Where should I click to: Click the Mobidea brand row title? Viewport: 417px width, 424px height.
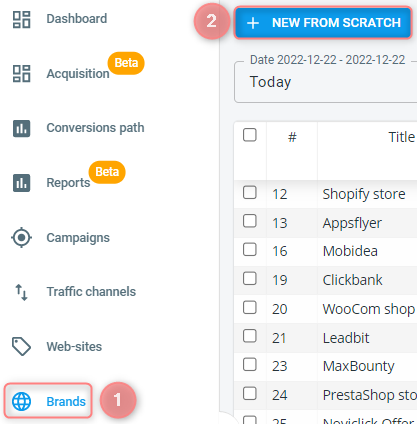point(350,251)
